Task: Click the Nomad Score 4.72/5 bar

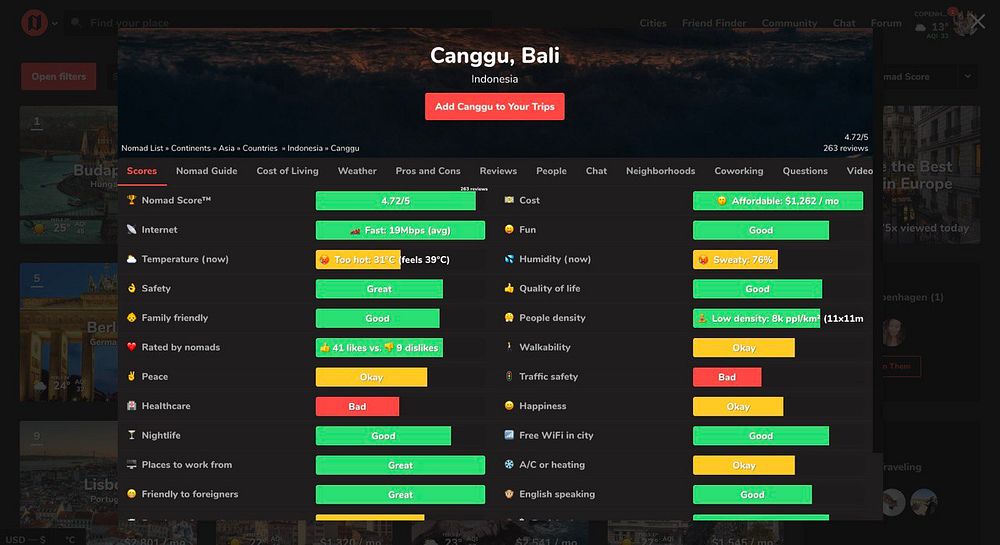Action: tap(395, 200)
